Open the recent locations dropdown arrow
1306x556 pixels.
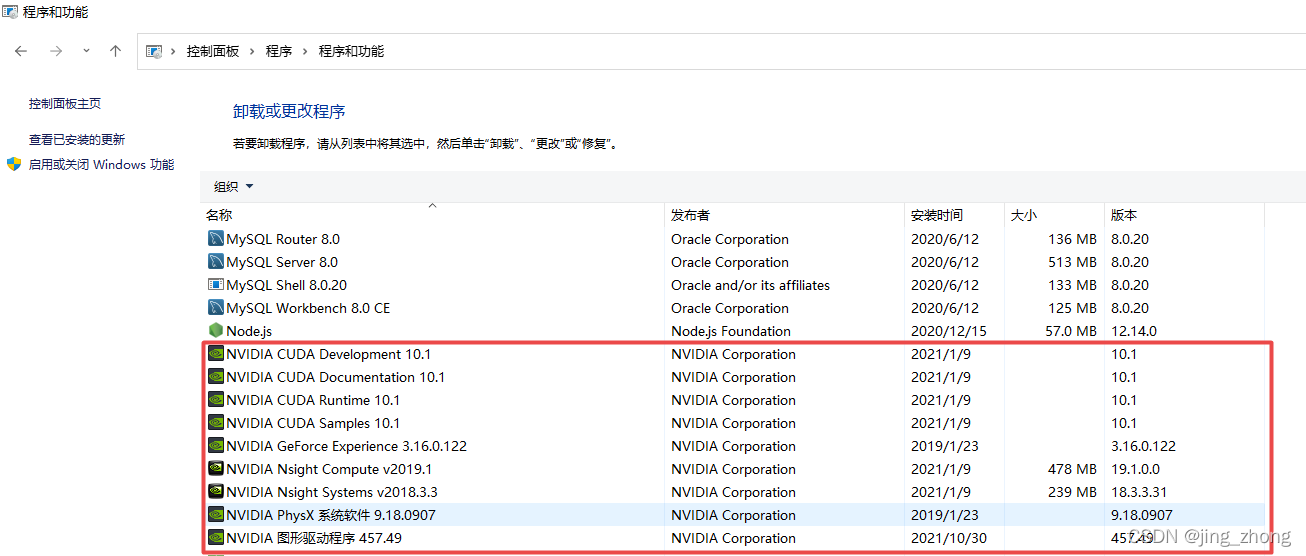[x=86, y=51]
